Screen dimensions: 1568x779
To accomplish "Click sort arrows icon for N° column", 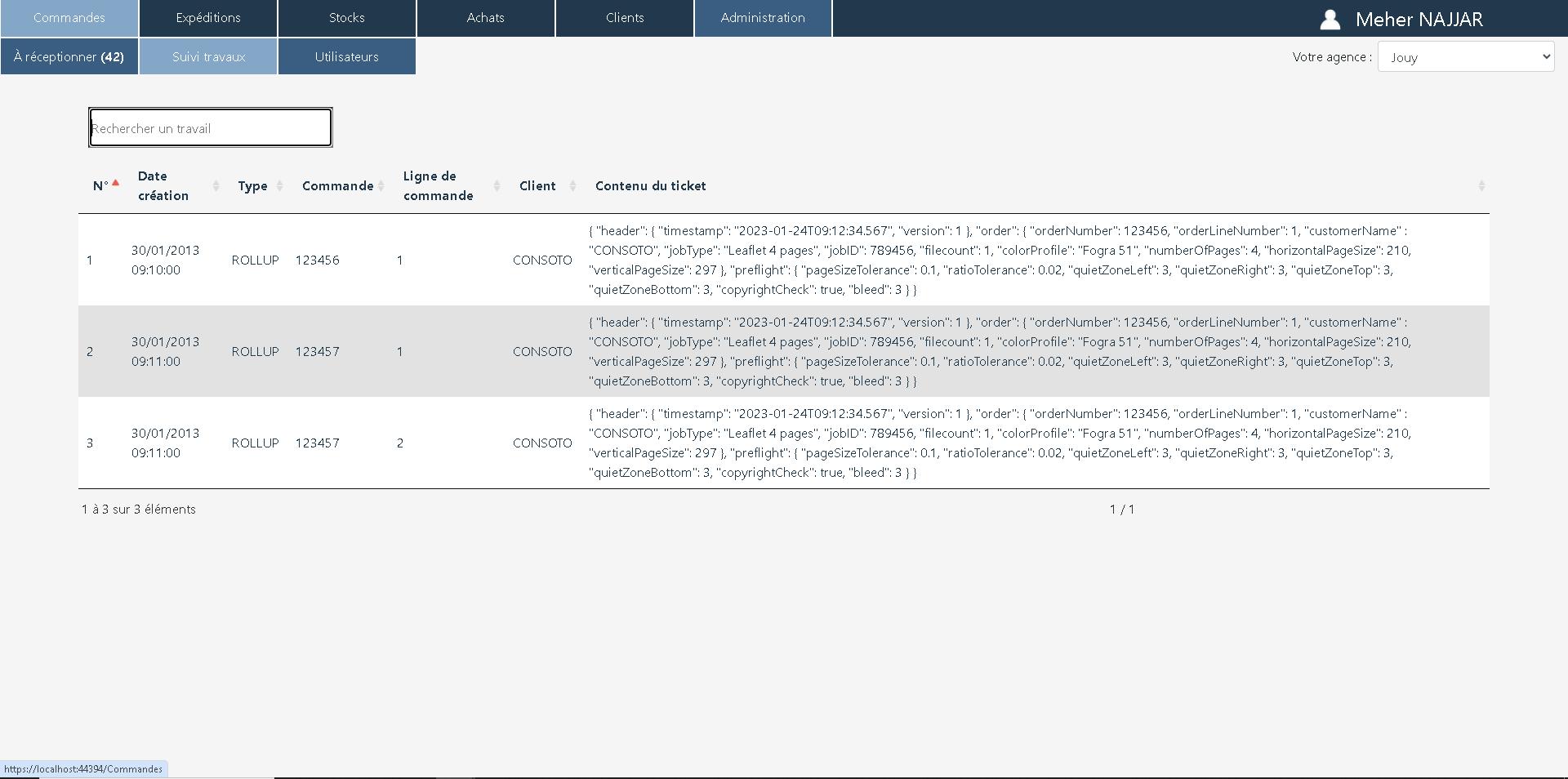I will 116,185.
